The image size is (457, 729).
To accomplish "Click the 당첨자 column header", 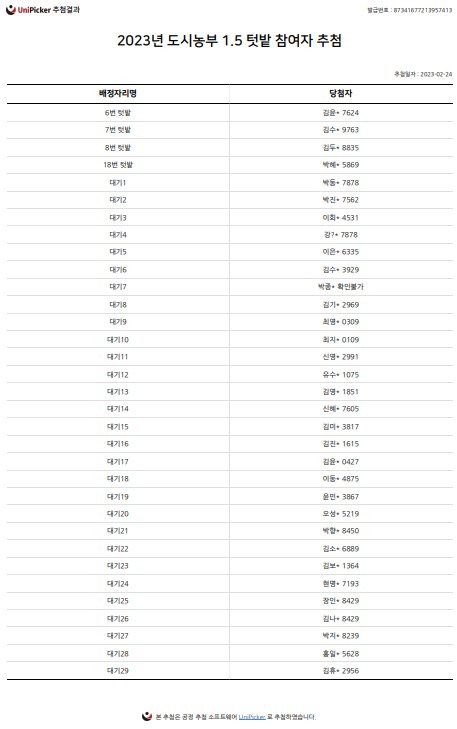I will tap(341, 93).
